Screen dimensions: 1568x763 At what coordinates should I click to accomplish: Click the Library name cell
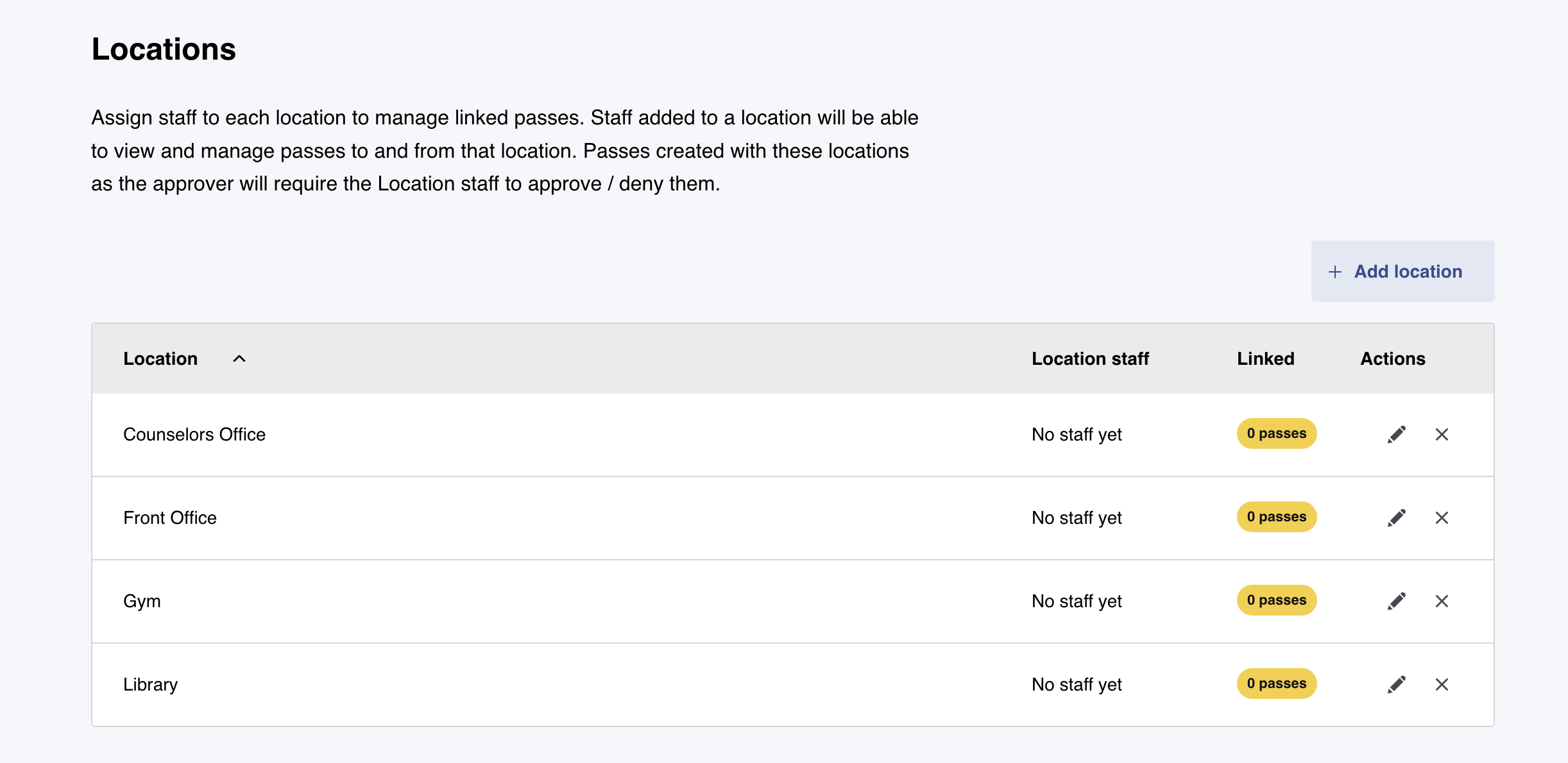tap(150, 684)
